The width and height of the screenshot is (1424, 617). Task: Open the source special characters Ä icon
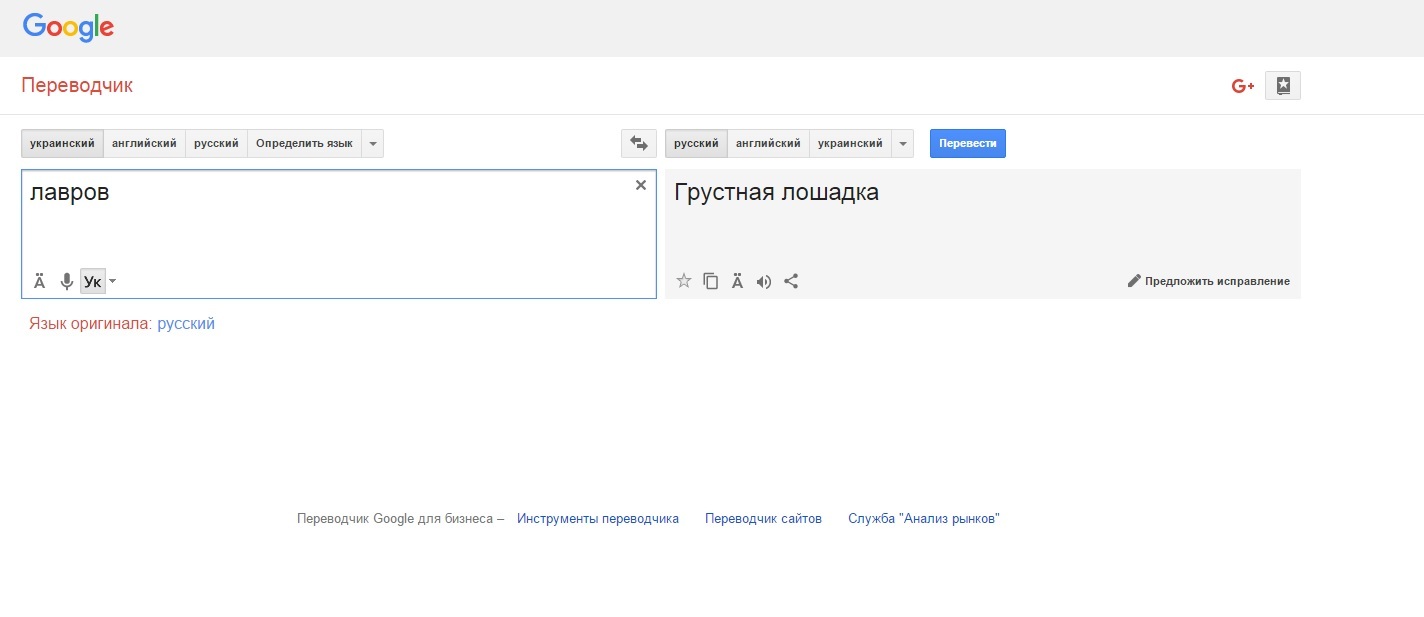(x=40, y=282)
